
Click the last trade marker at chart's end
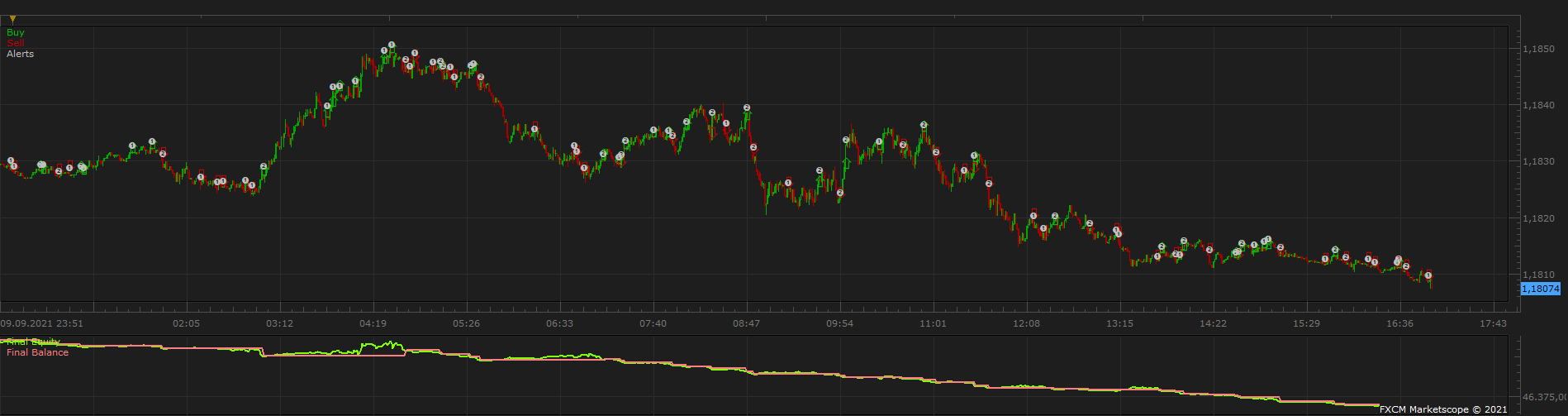coord(1428,275)
